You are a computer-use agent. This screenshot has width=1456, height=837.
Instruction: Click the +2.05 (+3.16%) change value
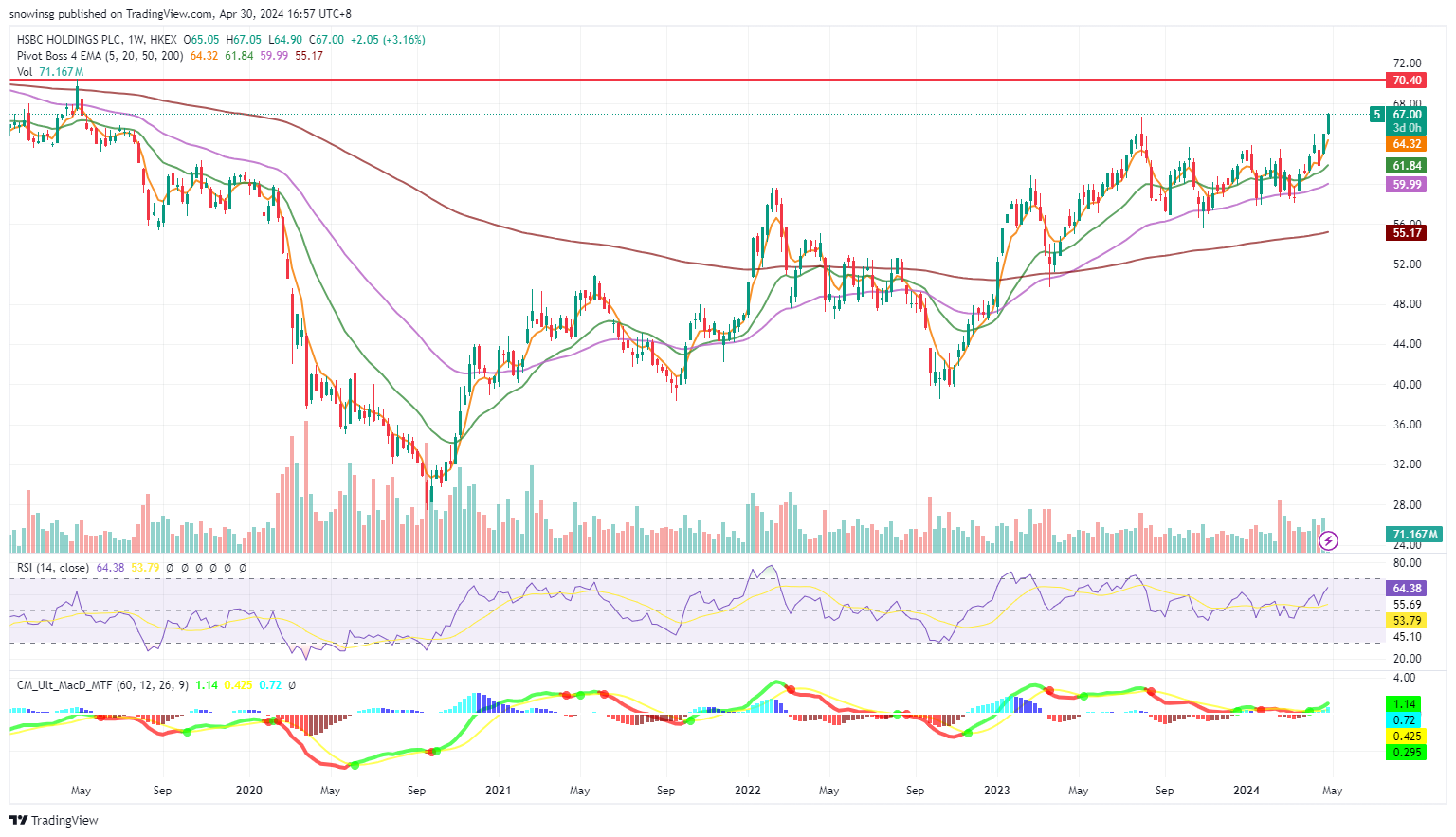(388, 40)
